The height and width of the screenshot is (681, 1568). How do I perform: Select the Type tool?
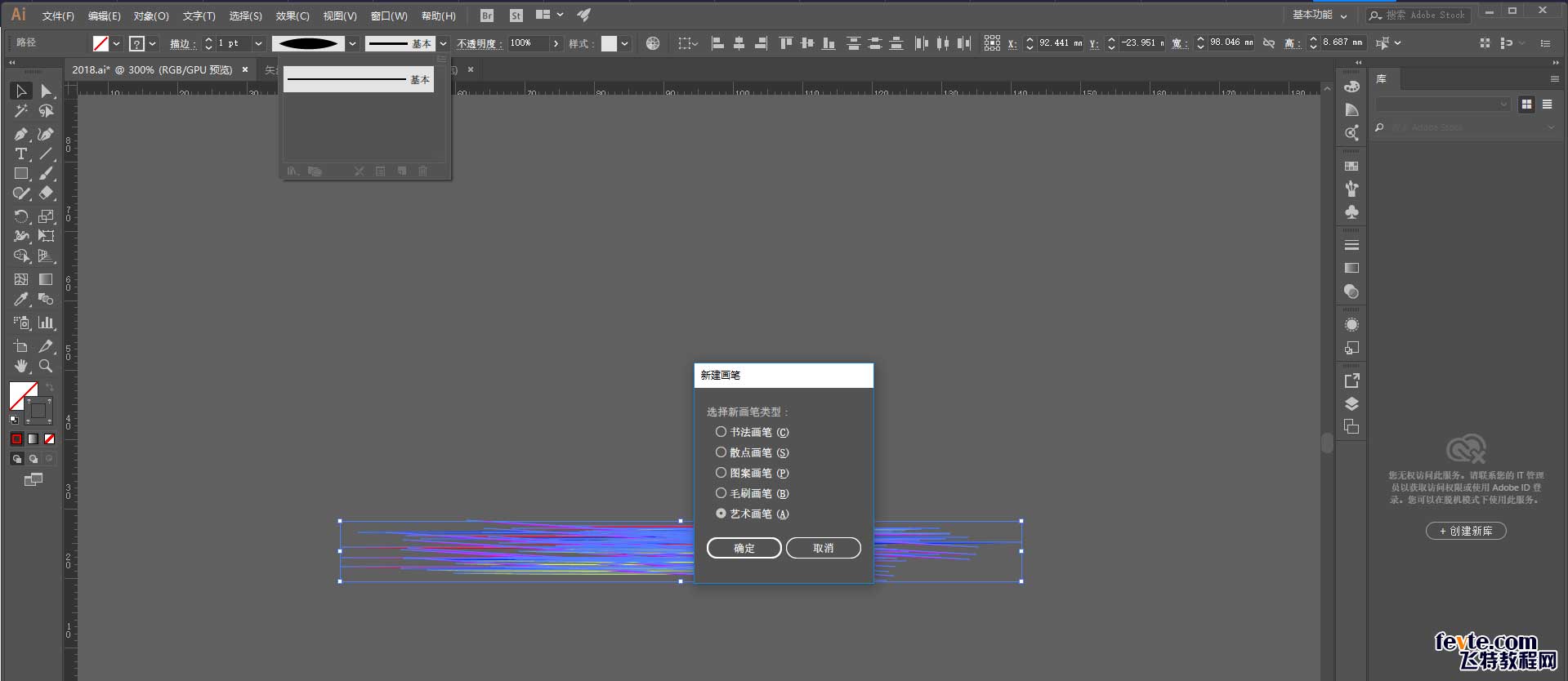tap(21, 154)
